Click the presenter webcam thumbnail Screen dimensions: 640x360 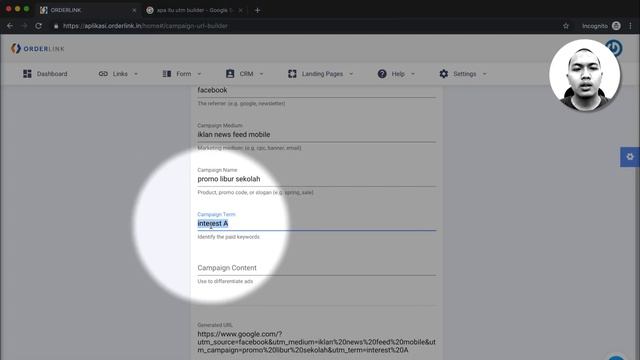point(584,75)
